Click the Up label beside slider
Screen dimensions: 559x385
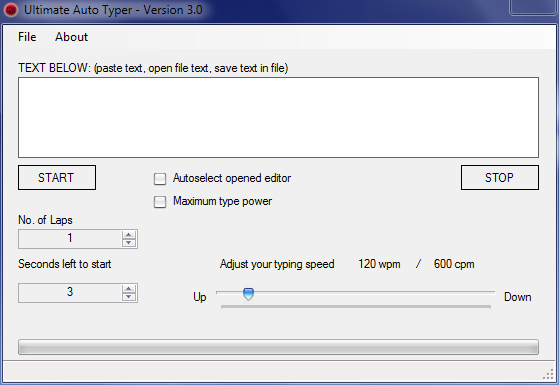(200, 297)
